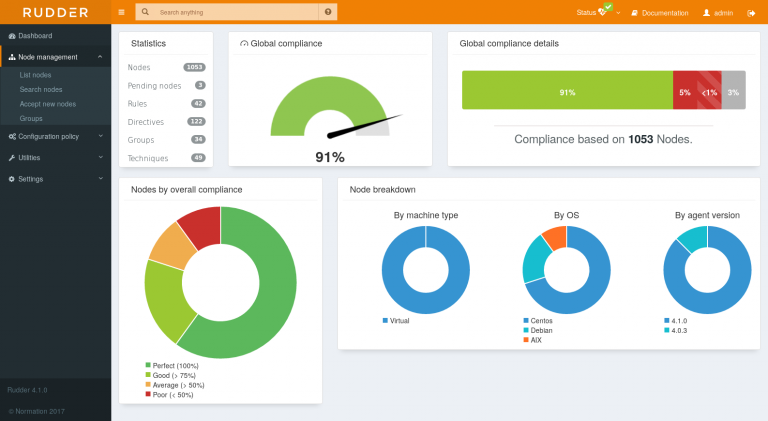Click the logout icon at the top right
This screenshot has height=421, width=768.
pos(751,13)
